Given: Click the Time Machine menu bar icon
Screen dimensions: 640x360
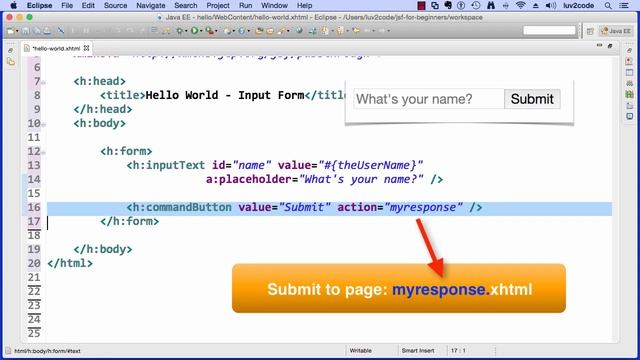Looking at the screenshot, I should [x=476, y=5].
